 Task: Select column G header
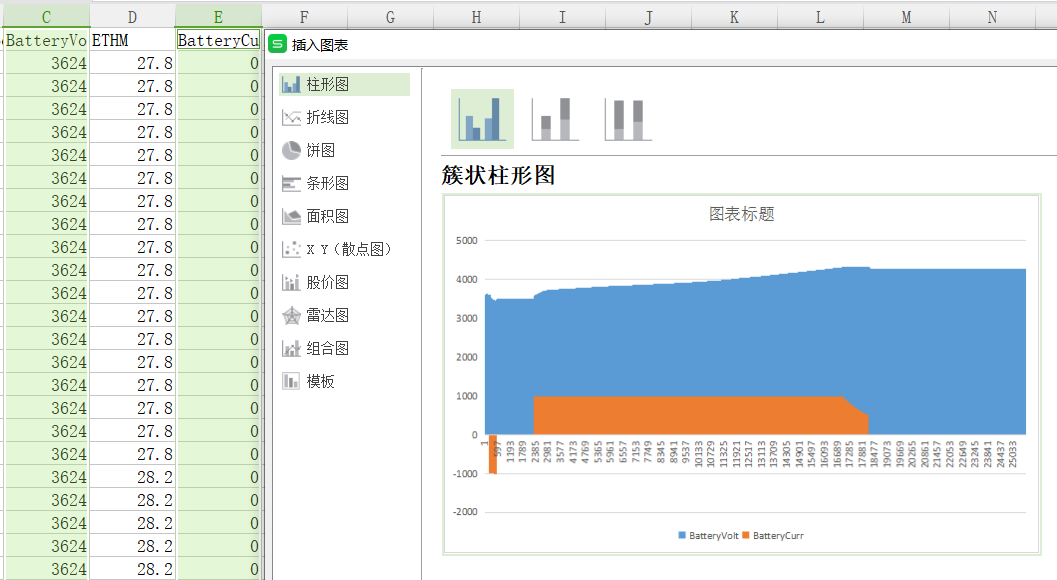click(x=390, y=17)
